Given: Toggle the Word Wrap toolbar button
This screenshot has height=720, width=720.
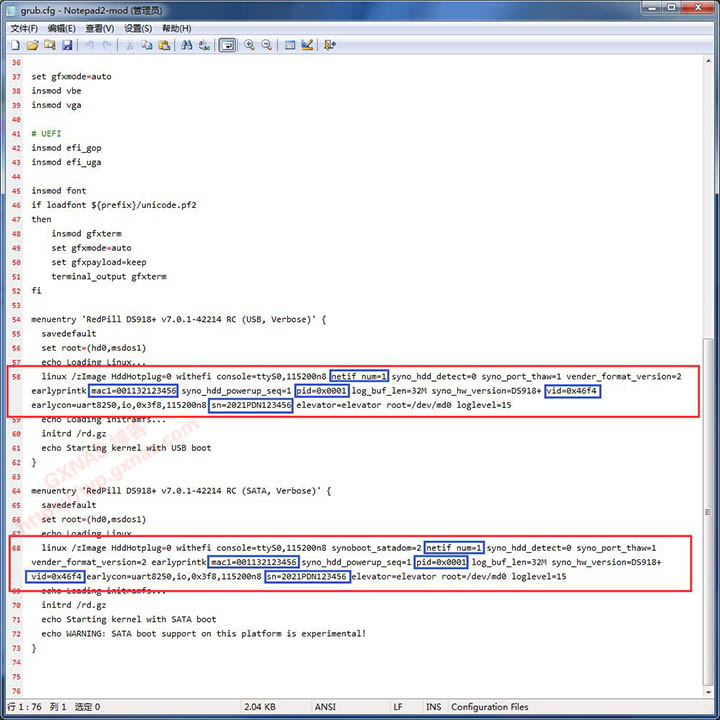Looking at the screenshot, I should pos(227,46).
